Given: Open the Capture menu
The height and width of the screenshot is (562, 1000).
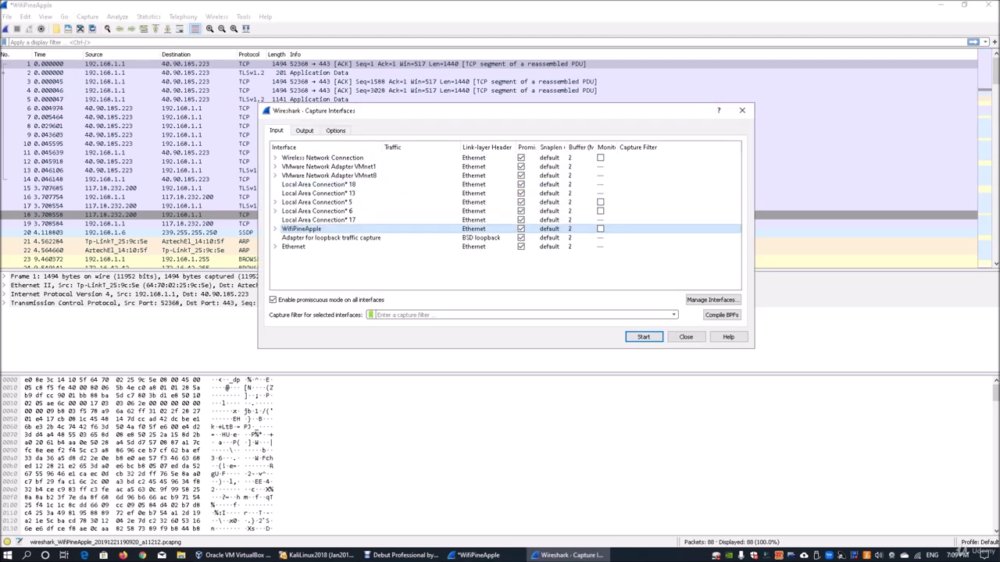Looking at the screenshot, I should tap(87, 17).
